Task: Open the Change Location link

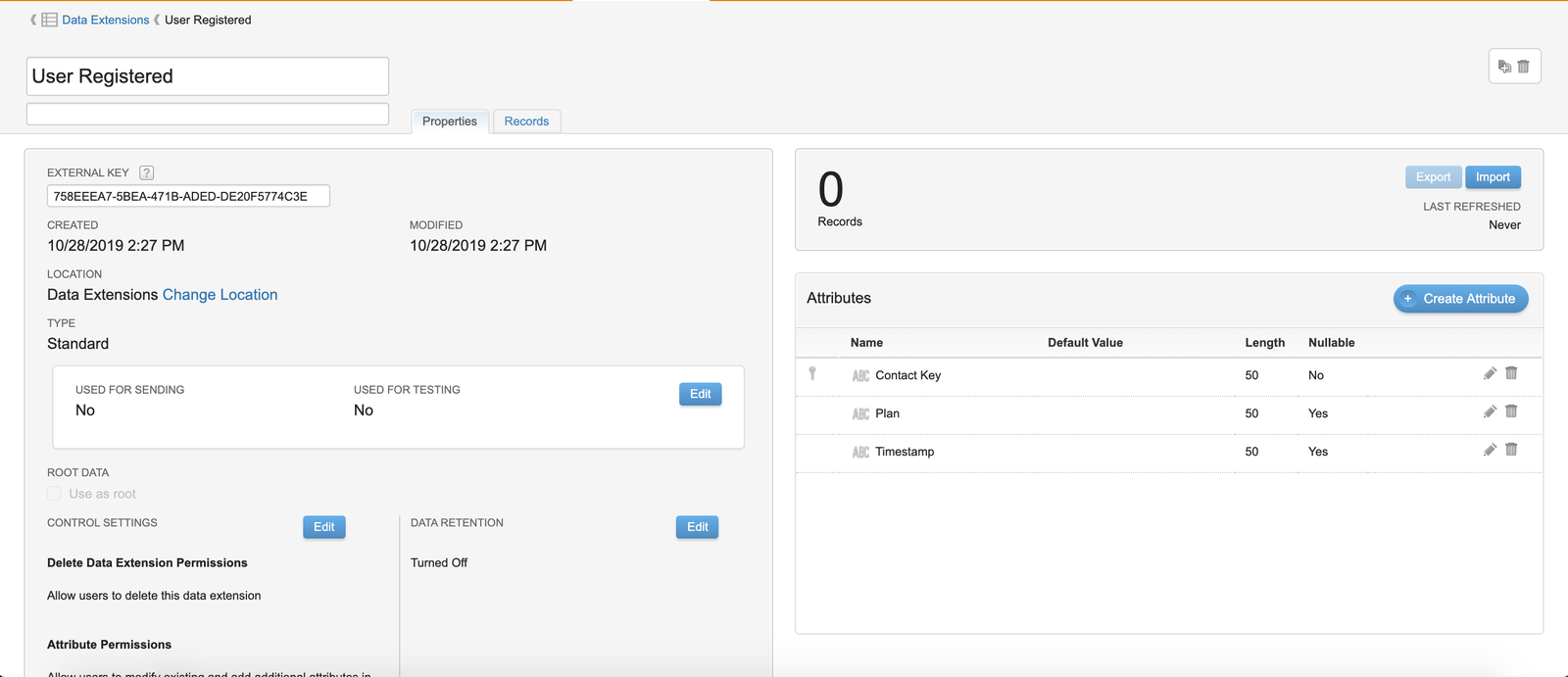Action: (220, 295)
